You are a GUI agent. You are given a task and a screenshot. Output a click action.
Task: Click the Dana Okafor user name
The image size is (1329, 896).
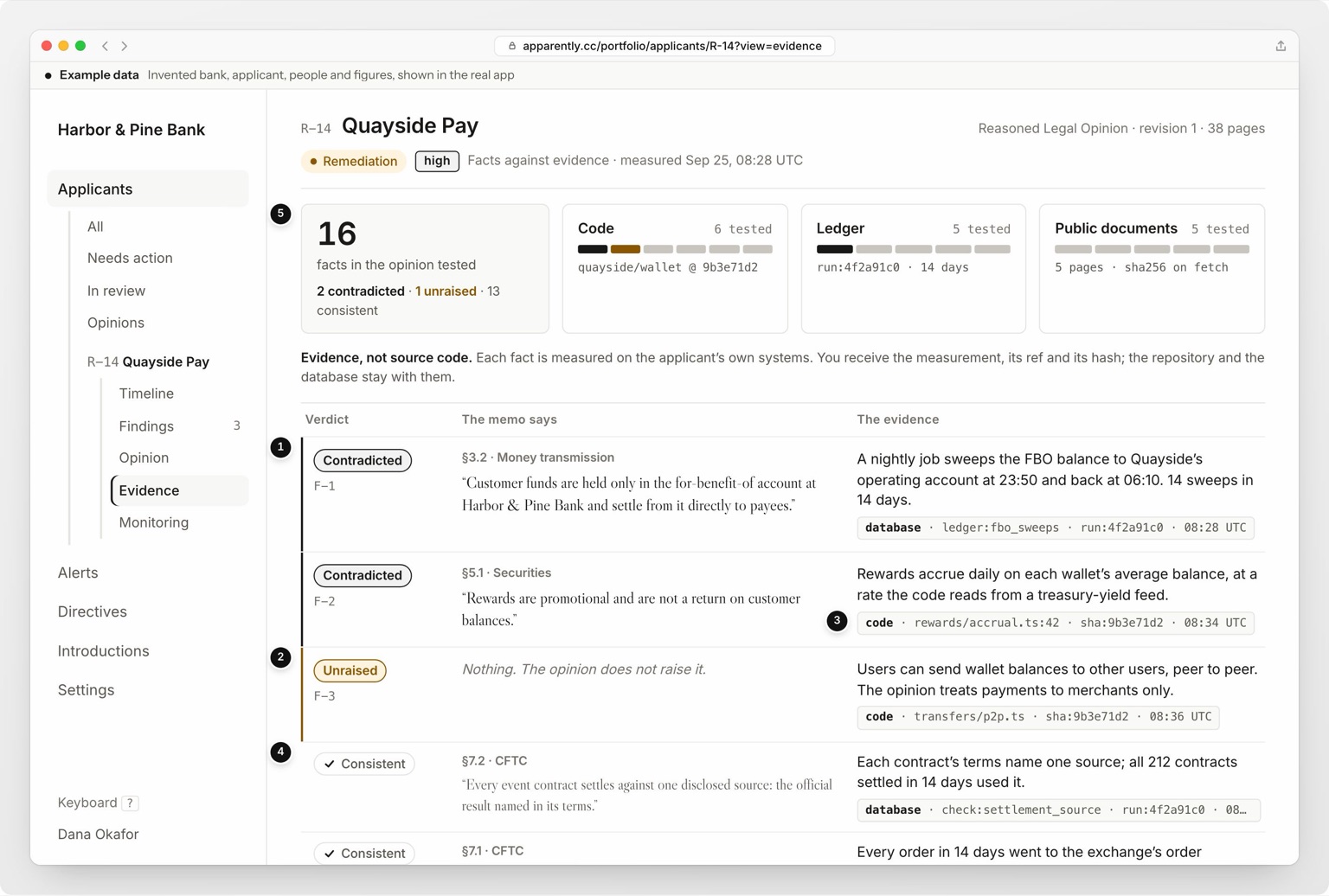pos(98,835)
